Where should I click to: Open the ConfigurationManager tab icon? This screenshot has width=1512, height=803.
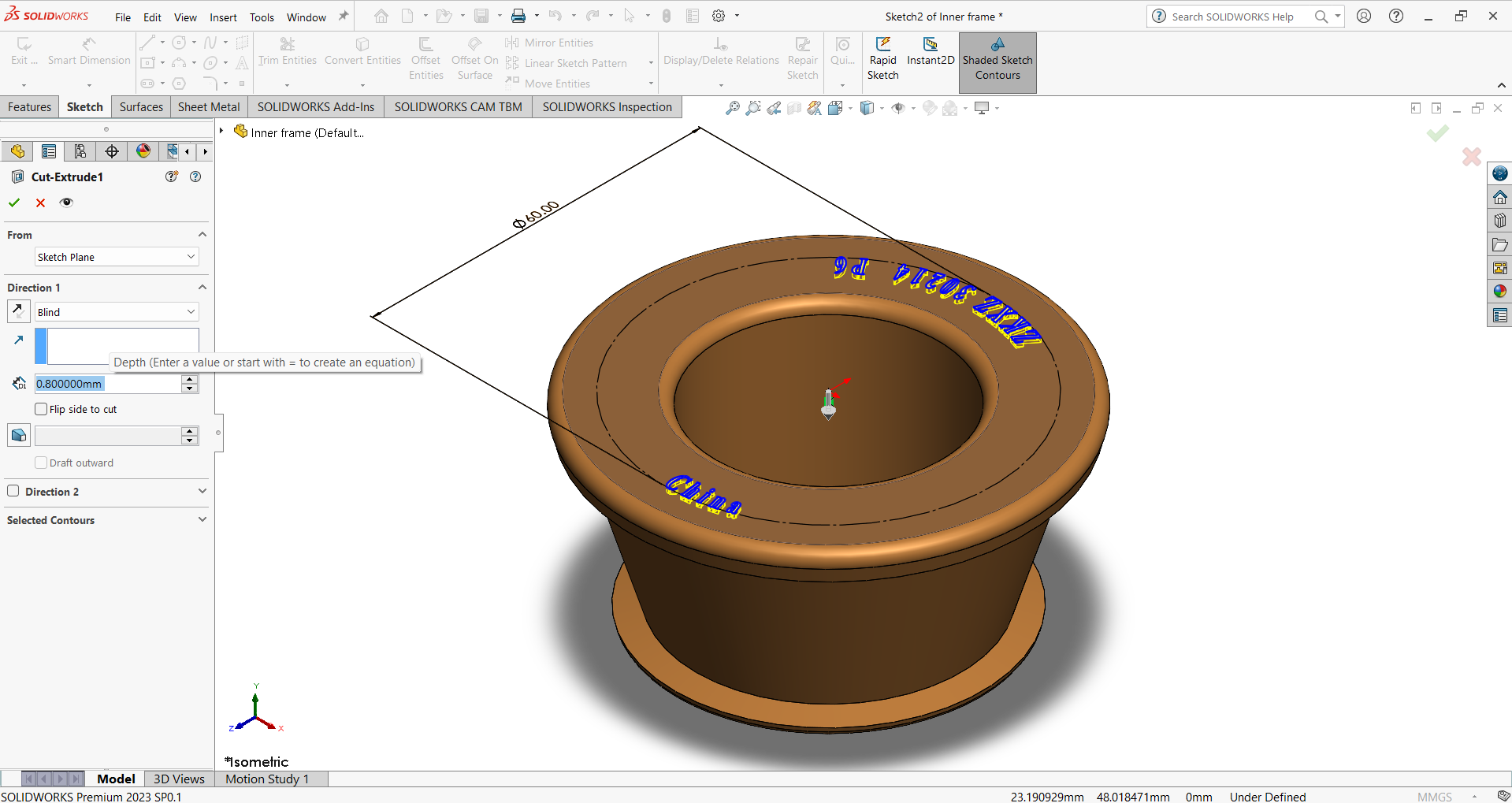pyautogui.click(x=80, y=151)
